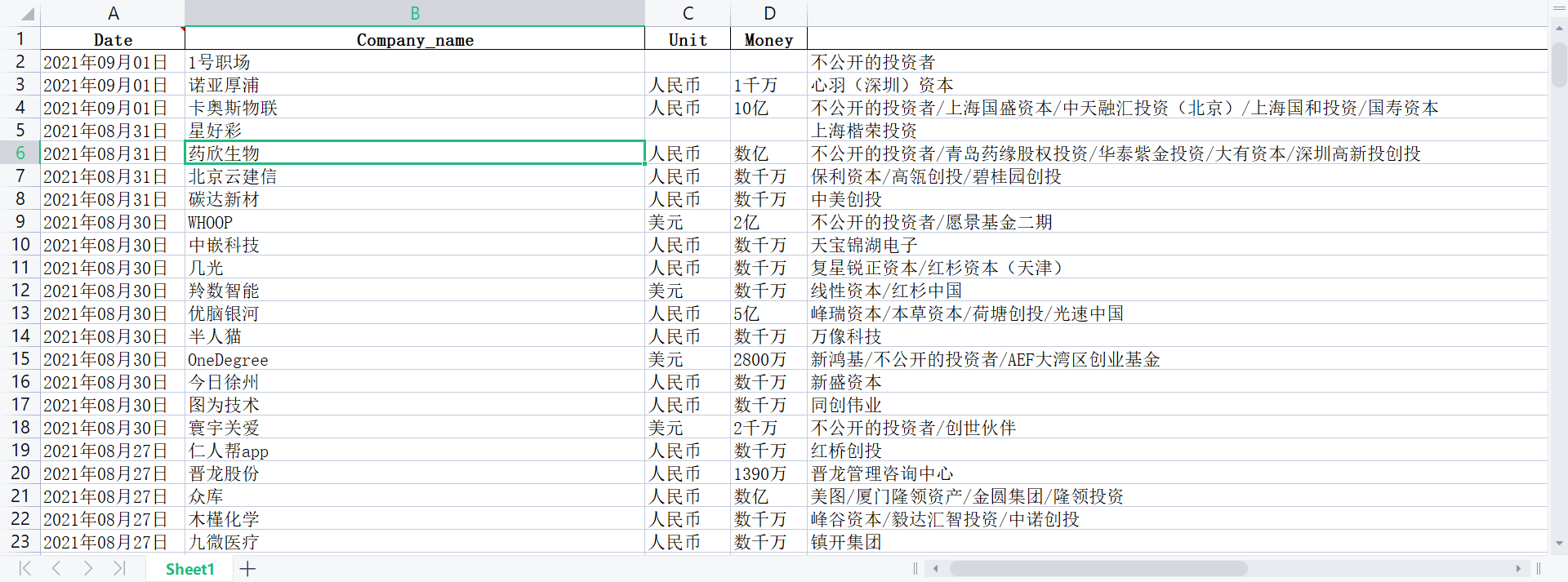The width and height of the screenshot is (1568, 582).
Task: Select row 1 header
Action: pyautogui.click(x=20, y=38)
